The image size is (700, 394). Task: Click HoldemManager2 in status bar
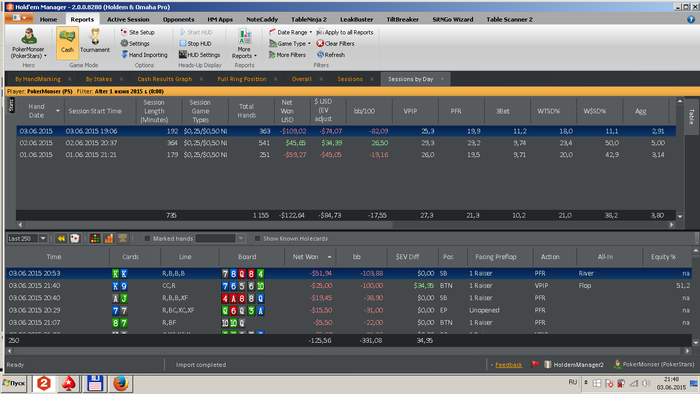(x=574, y=365)
